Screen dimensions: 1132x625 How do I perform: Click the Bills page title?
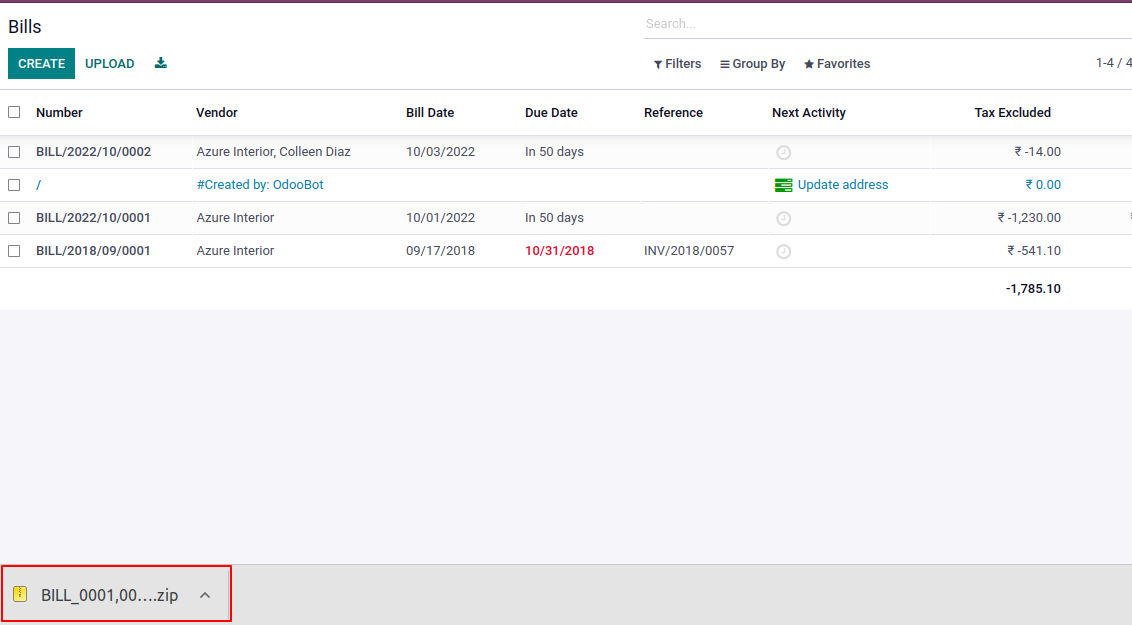[25, 27]
